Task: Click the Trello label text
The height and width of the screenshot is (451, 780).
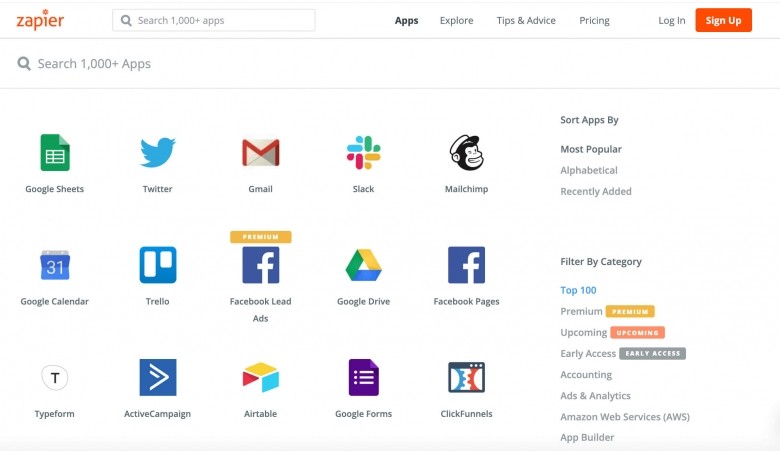Action: tap(158, 301)
